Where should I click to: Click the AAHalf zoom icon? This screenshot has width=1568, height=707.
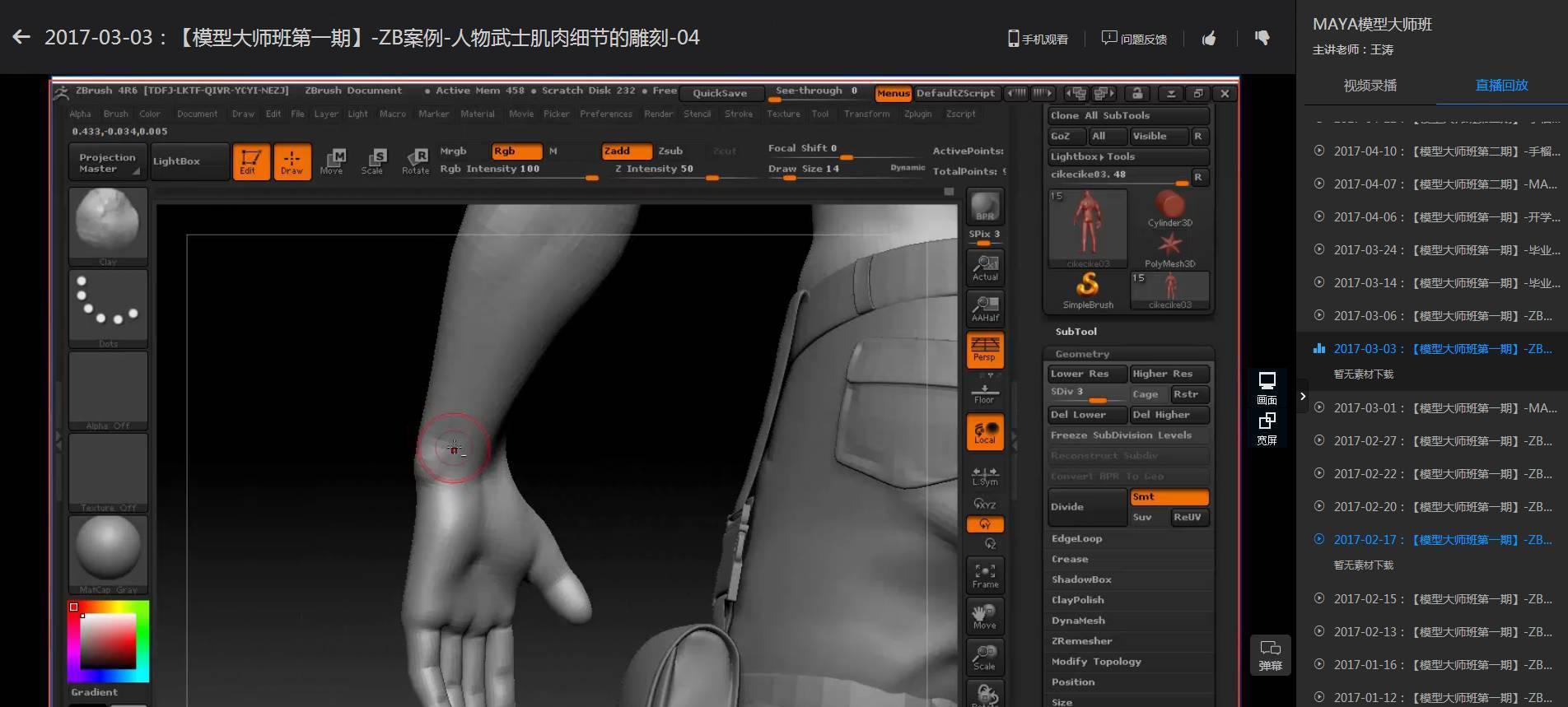point(985,309)
